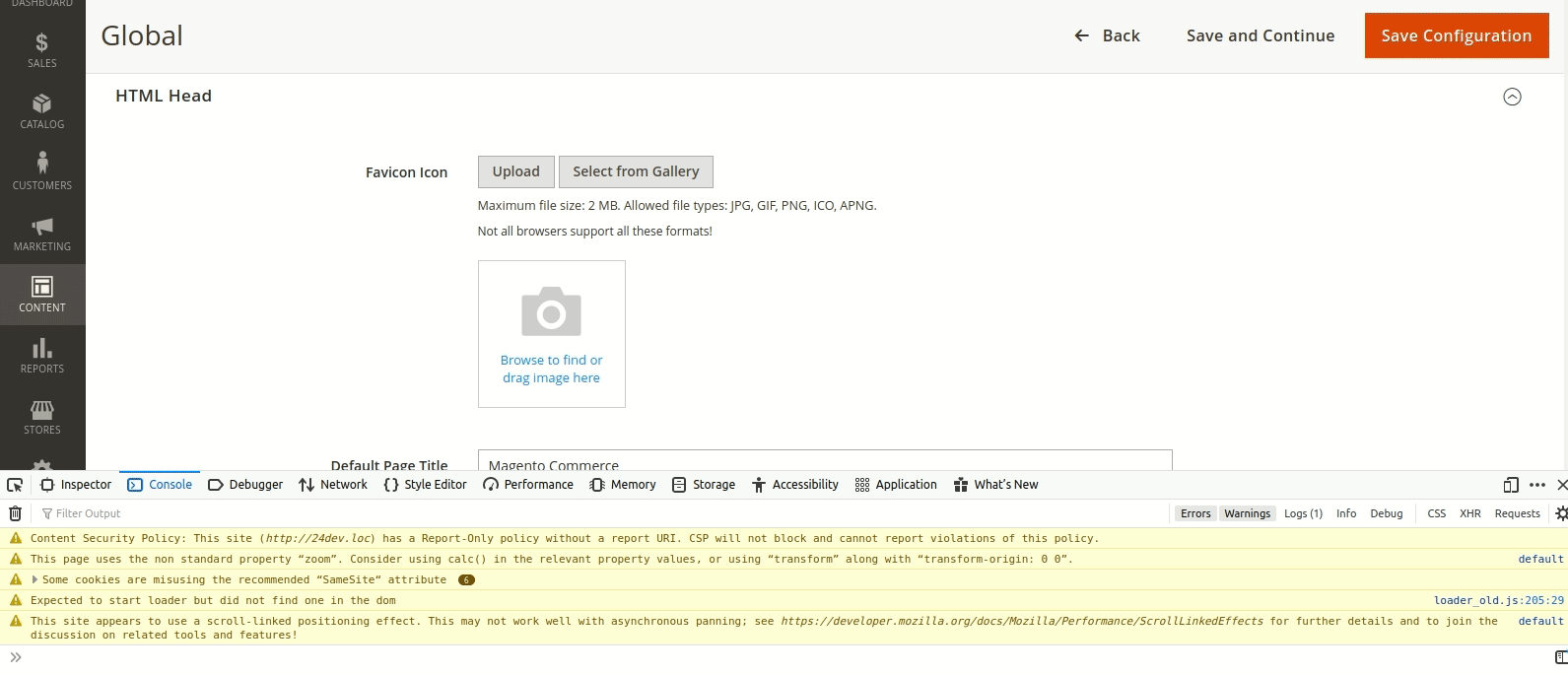Toggle the Warnings filter

click(x=1248, y=513)
